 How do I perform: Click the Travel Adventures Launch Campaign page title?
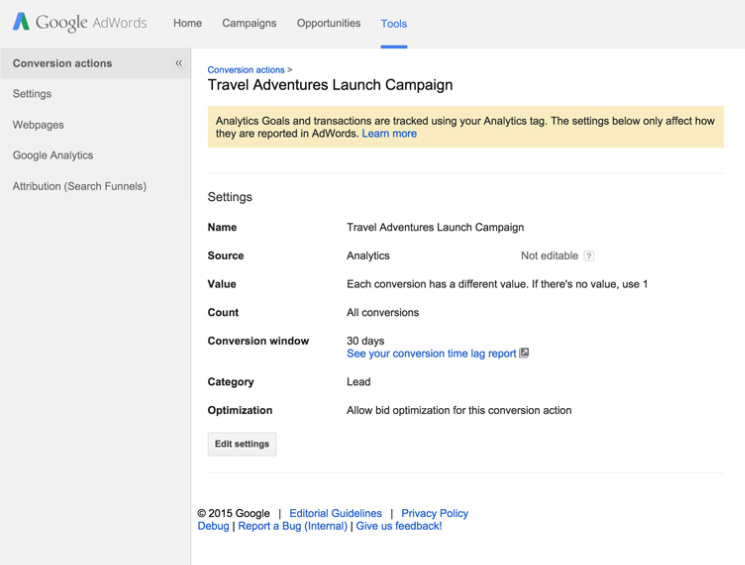click(330, 85)
